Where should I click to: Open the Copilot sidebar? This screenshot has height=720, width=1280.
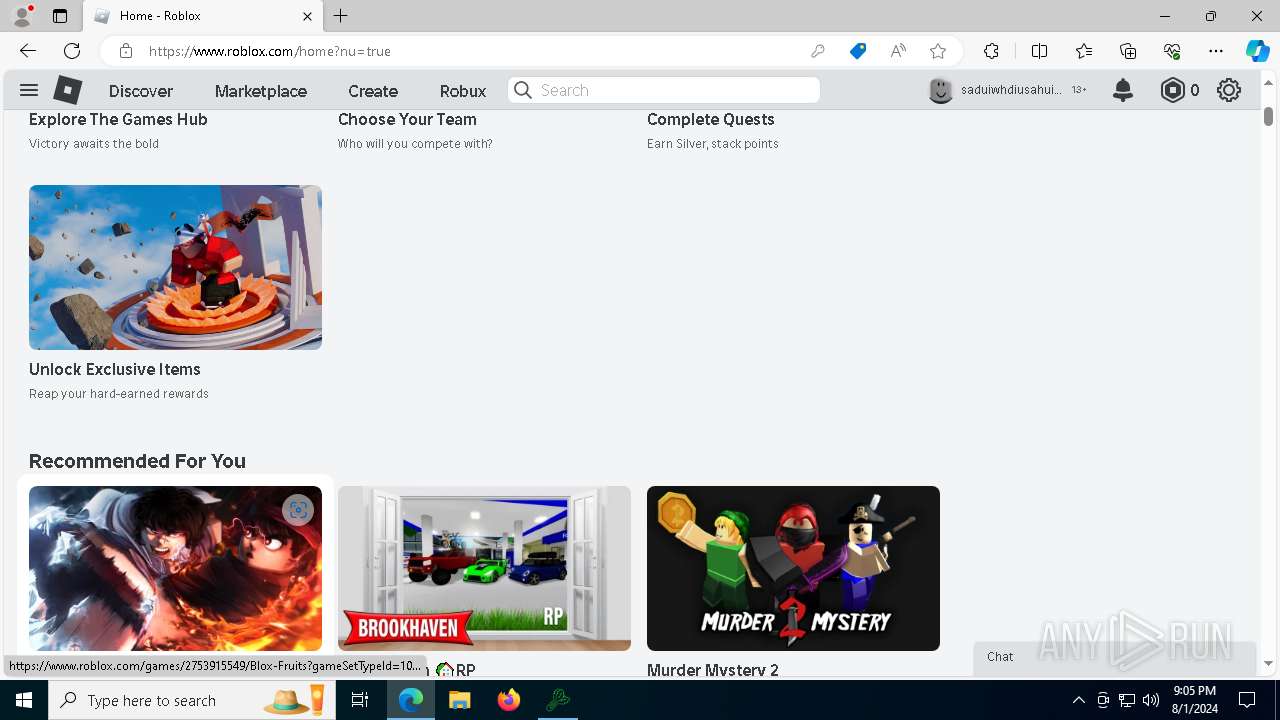pyautogui.click(x=1257, y=51)
